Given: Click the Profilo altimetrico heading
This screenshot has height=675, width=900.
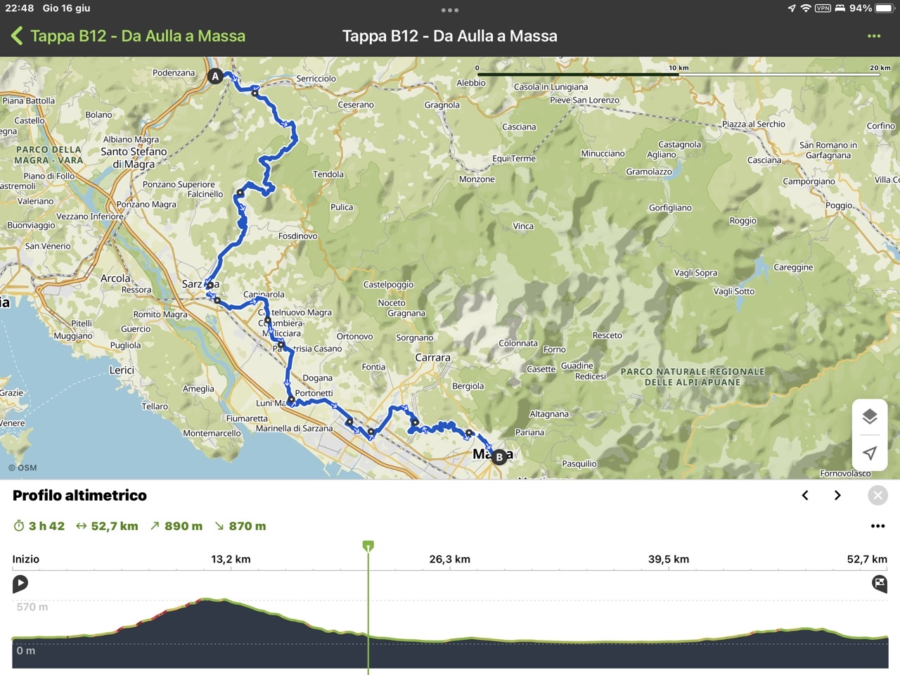Looking at the screenshot, I should coord(80,495).
